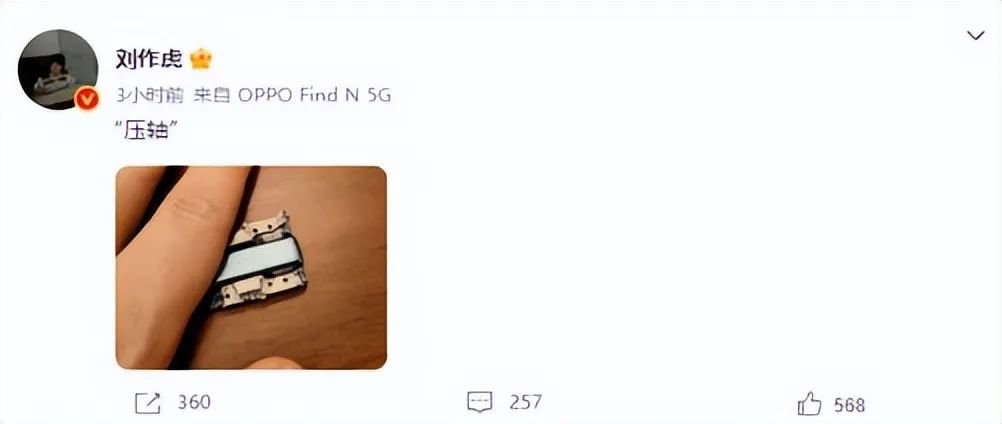Image resolution: width=1002 pixels, height=424 pixels.
Task: Click the 来自 source label
Action: tap(212, 96)
